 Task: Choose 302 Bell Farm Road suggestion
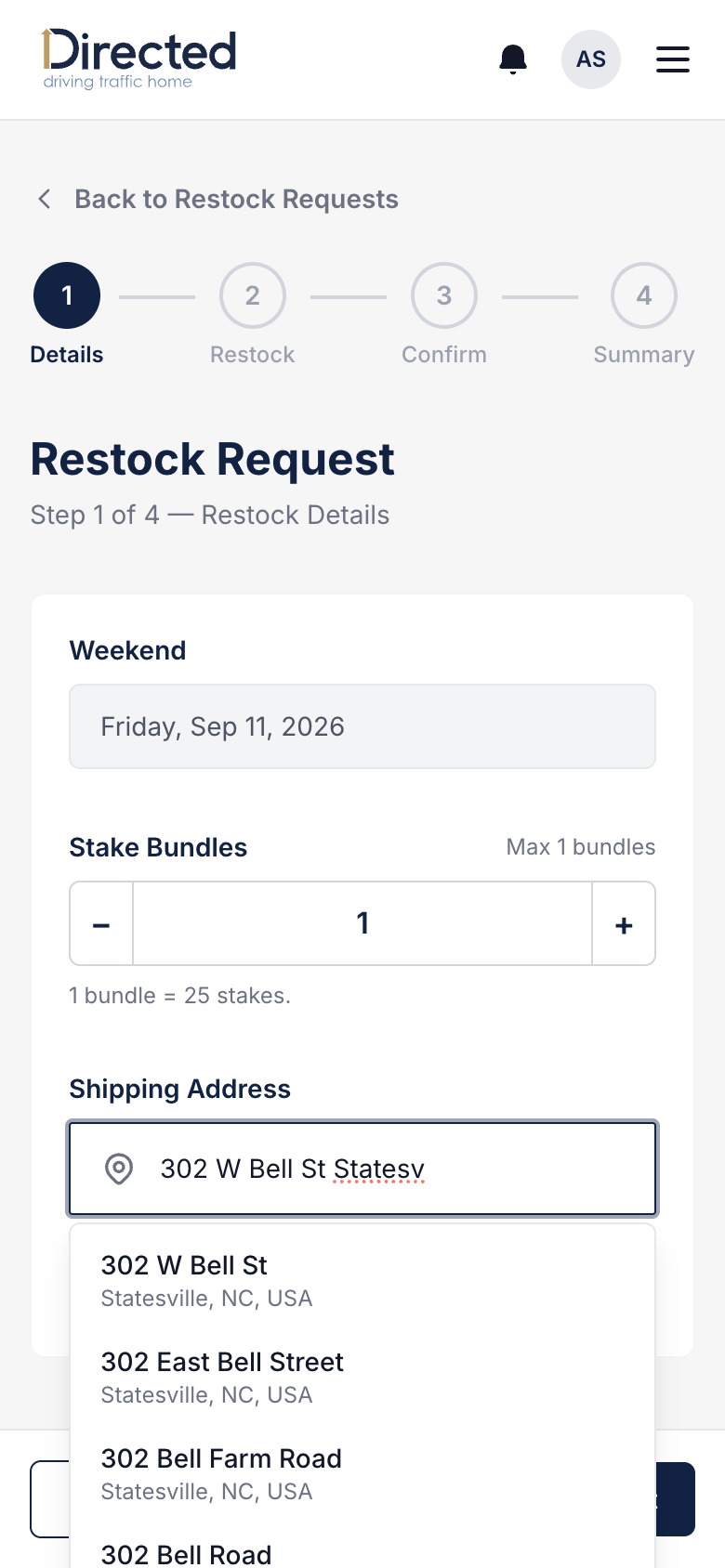coord(362,1473)
